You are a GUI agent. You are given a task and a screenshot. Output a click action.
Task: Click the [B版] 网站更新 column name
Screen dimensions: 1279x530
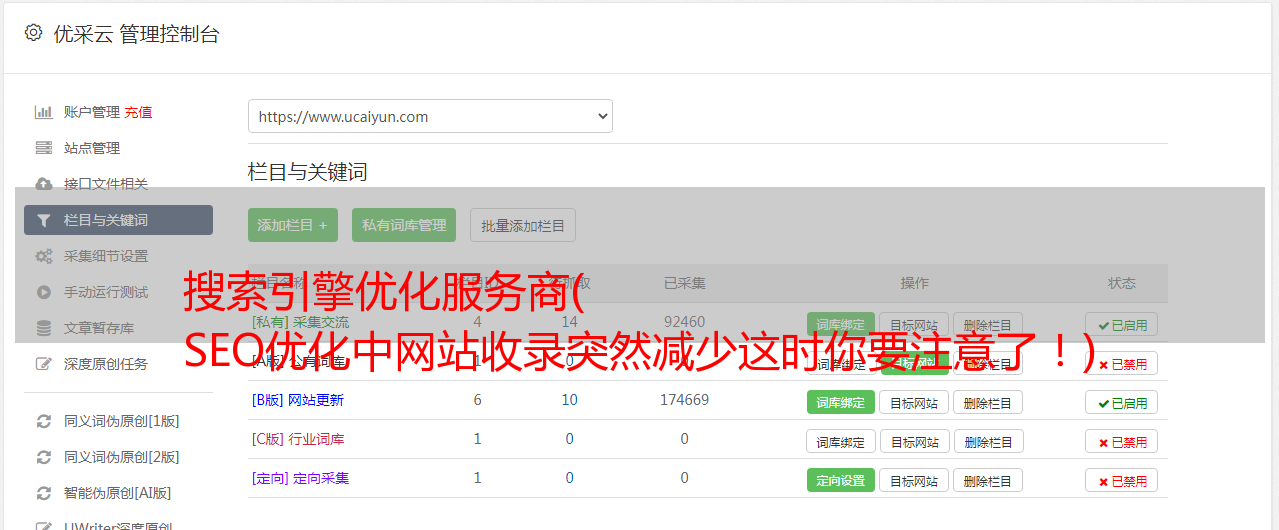[x=298, y=400]
